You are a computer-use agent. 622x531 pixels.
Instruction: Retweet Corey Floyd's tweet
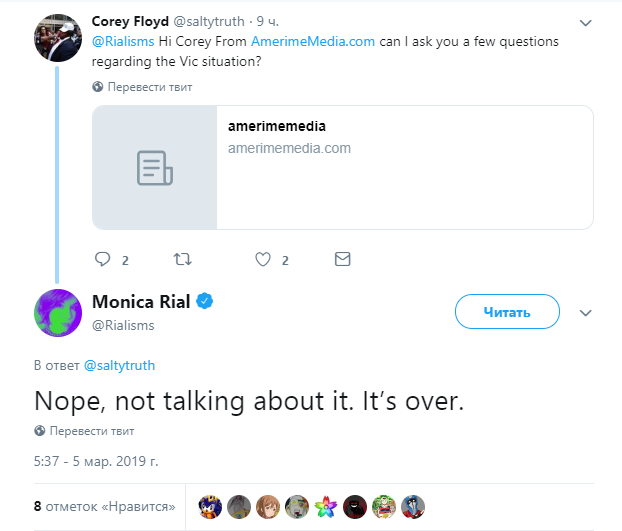click(183, 259)
